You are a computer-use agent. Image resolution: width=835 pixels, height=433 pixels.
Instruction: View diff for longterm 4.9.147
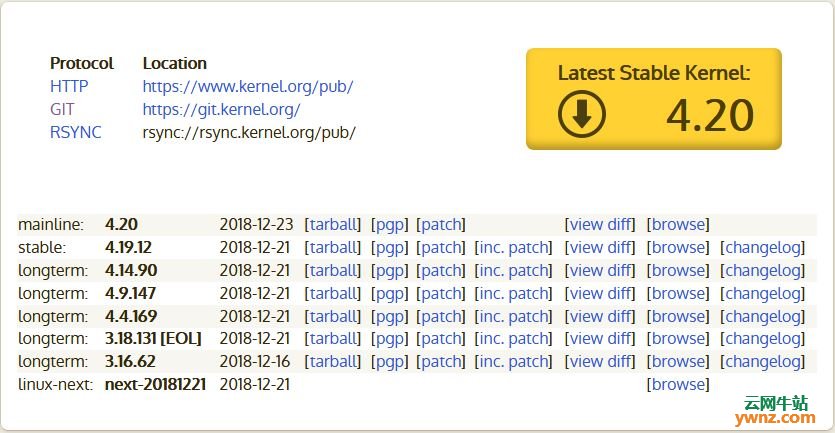[x=600, y=293]
